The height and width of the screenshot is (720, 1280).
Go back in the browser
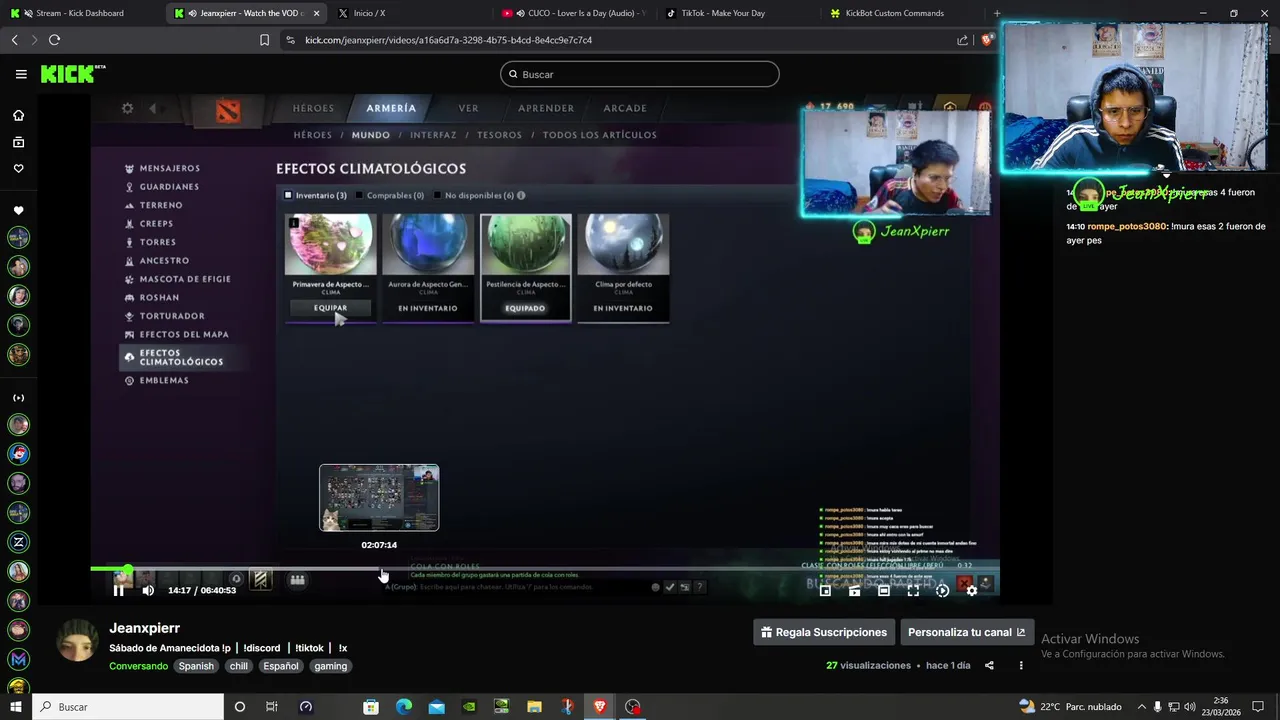14,40
